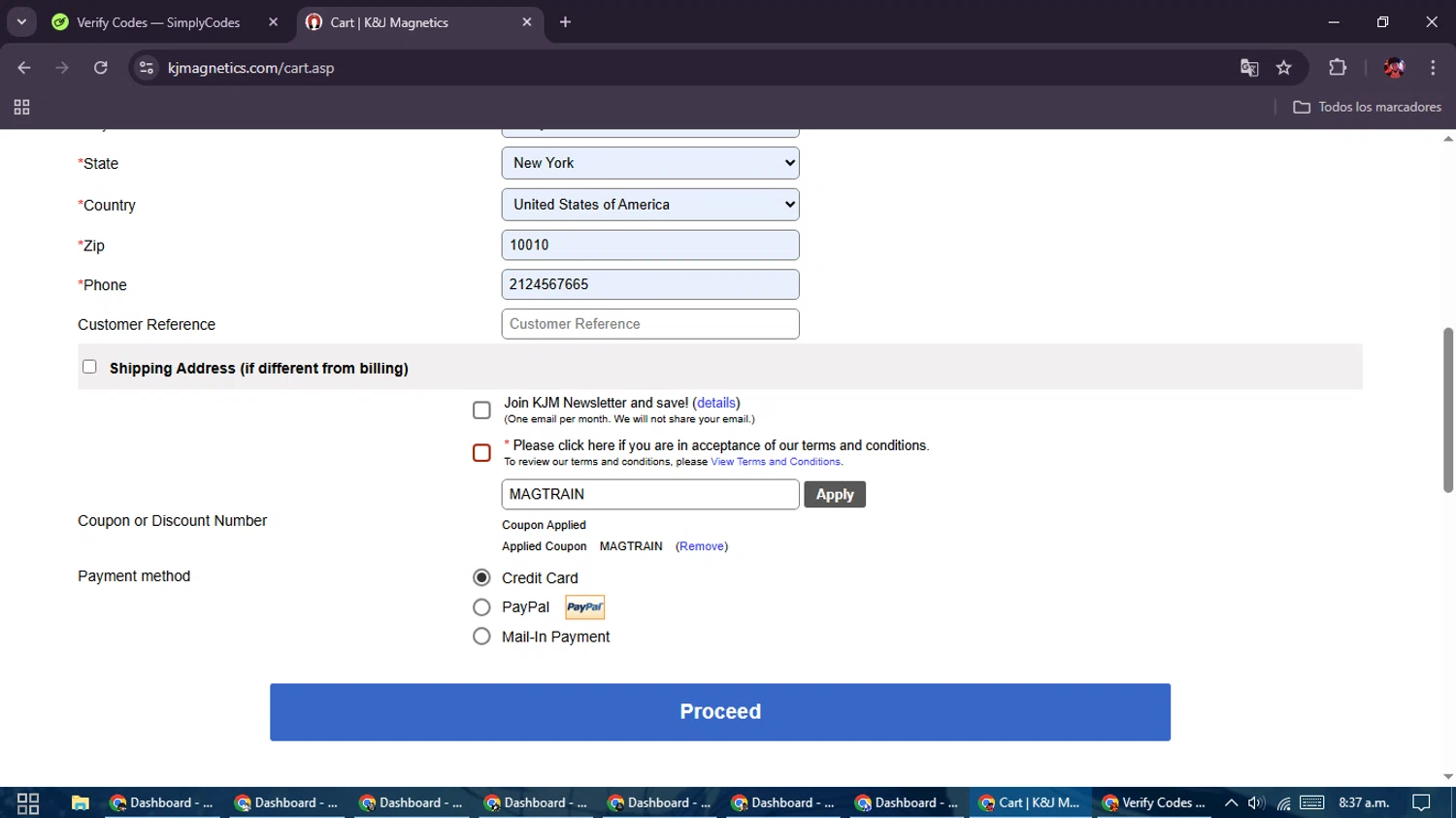The image size is (1456, 818).
Task: Reload the cart page
Action: pyautogui.click(x=101, y=68)
